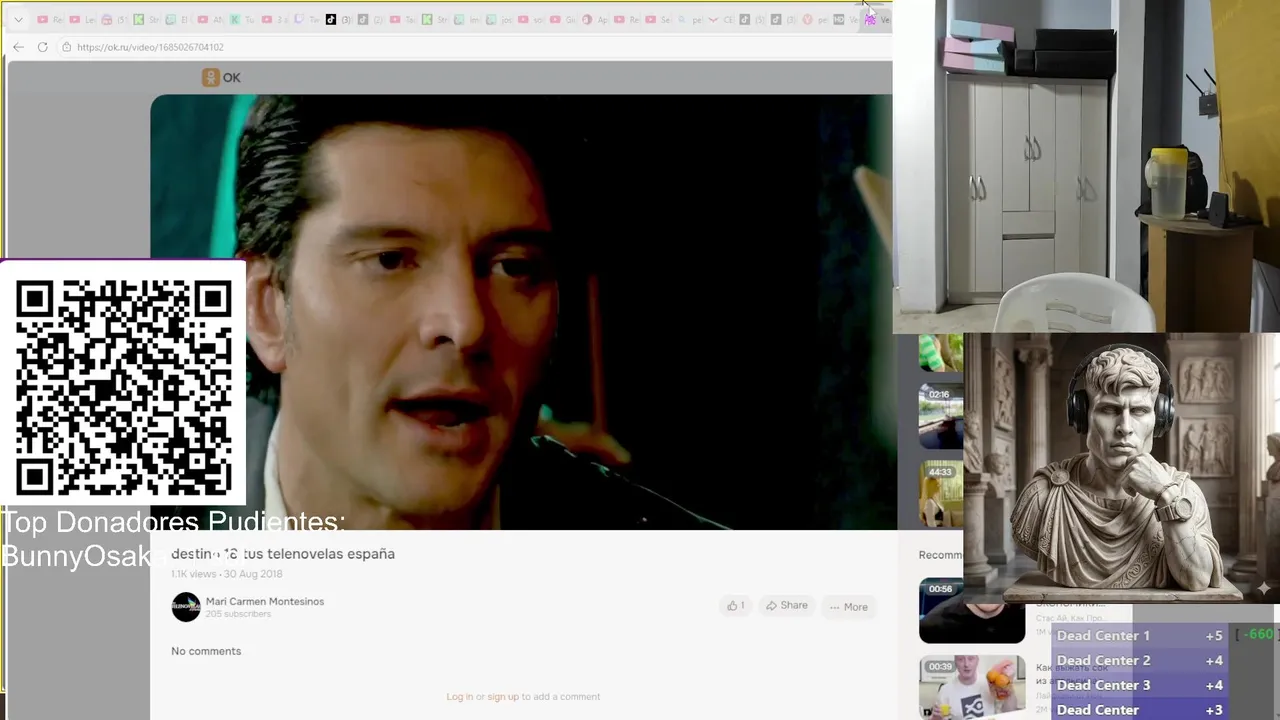Viewport: 1280px width, 720px height.
Task: Switch to the 'Ap' browser tab
Action: tap(594, 20)
